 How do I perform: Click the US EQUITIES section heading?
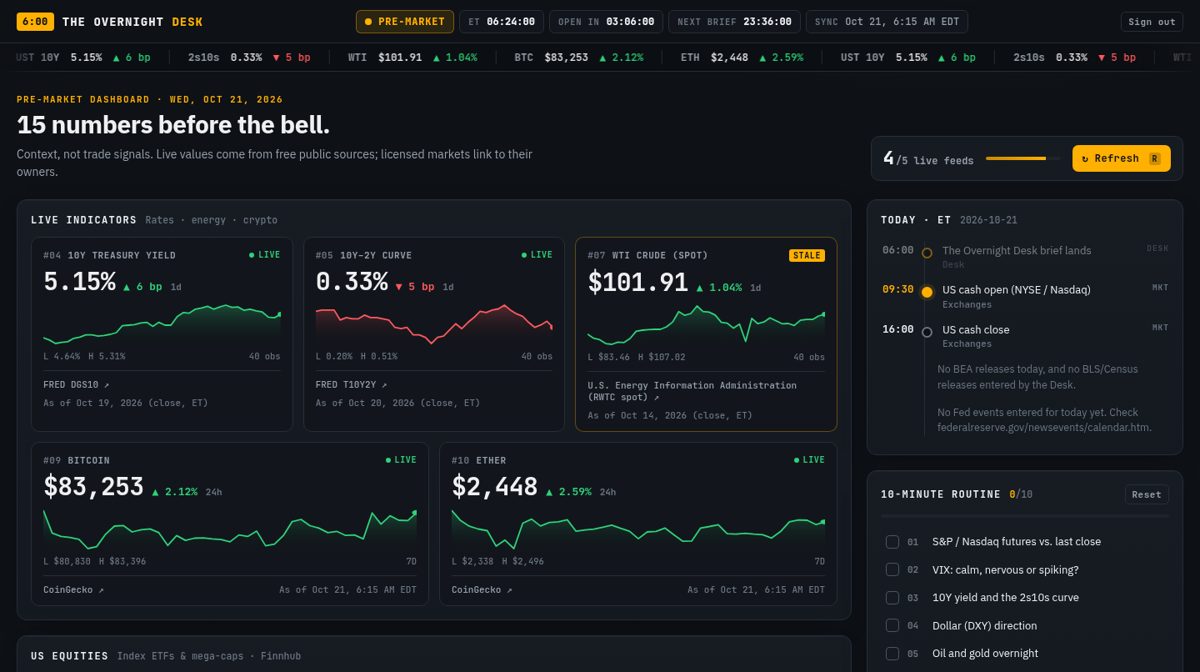69,656
